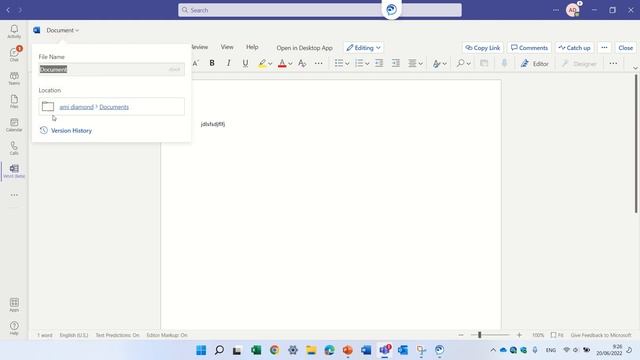Adjust the zoom slider handle
The image size is (640, 360).
(x=480, y=335)
